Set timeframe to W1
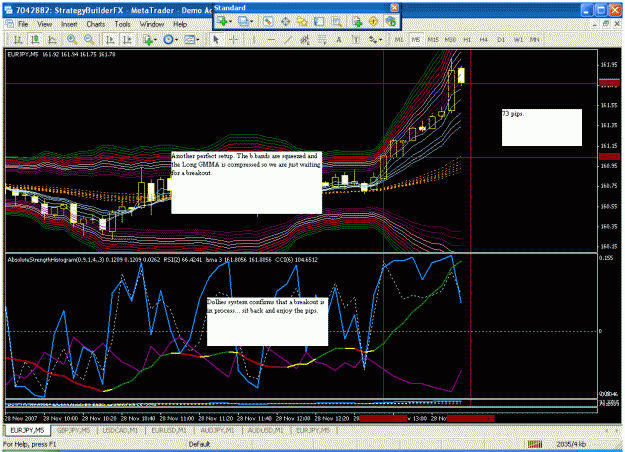This screenshot has height=452, width=625. tap(518, 39)
